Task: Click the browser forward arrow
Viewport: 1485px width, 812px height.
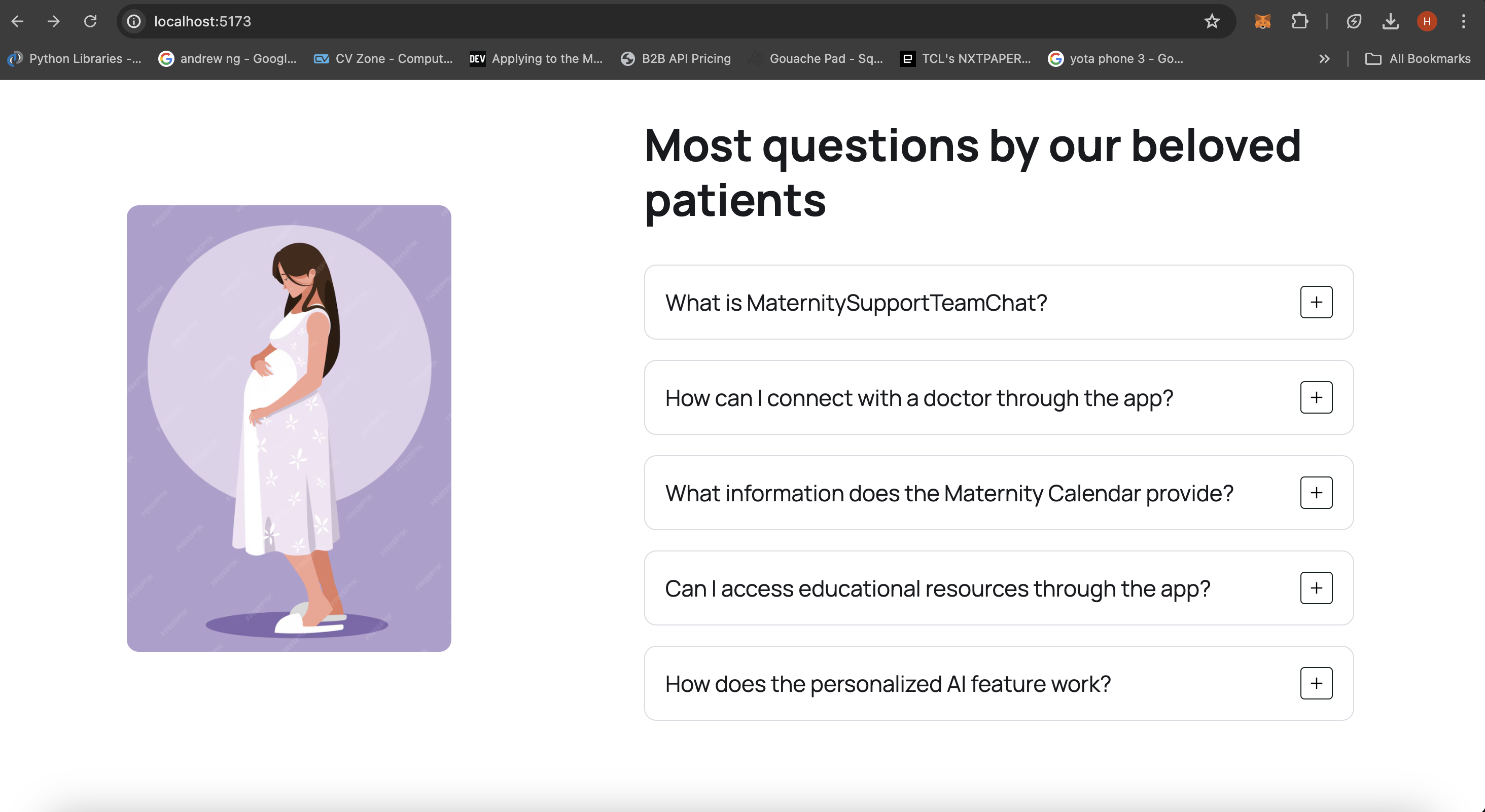Action: pyautogui.click(x=54, y=21)
